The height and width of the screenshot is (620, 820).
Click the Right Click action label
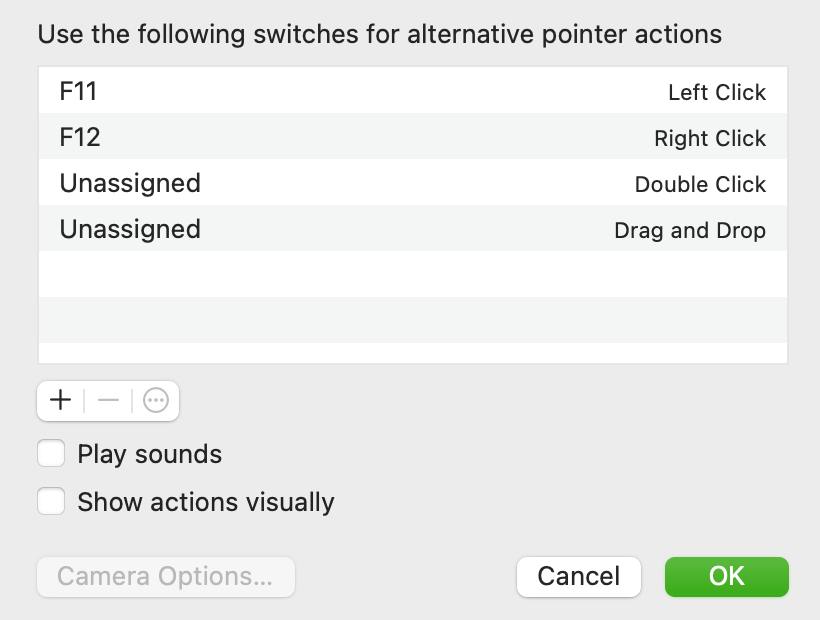tap(710, 139)
